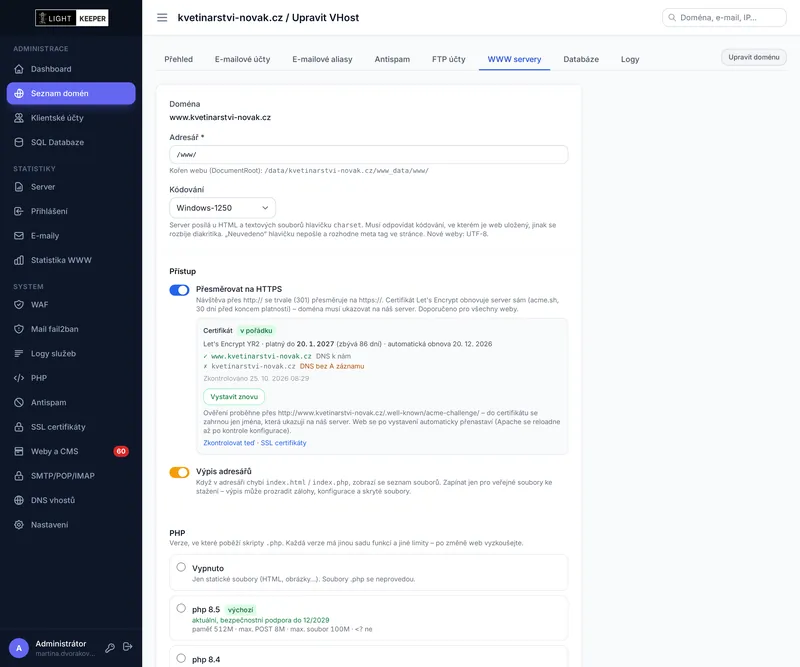Click the Statistika WWW chart icon
The width and height of the screenshot is (800, 667).
[x=19, y=260]
